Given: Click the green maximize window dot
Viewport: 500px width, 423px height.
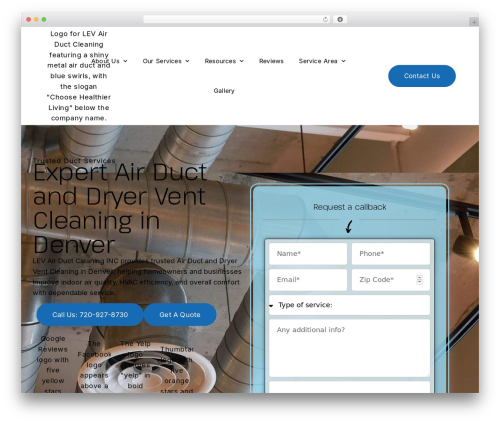Looking at the screenshot, I should [44, 19].
